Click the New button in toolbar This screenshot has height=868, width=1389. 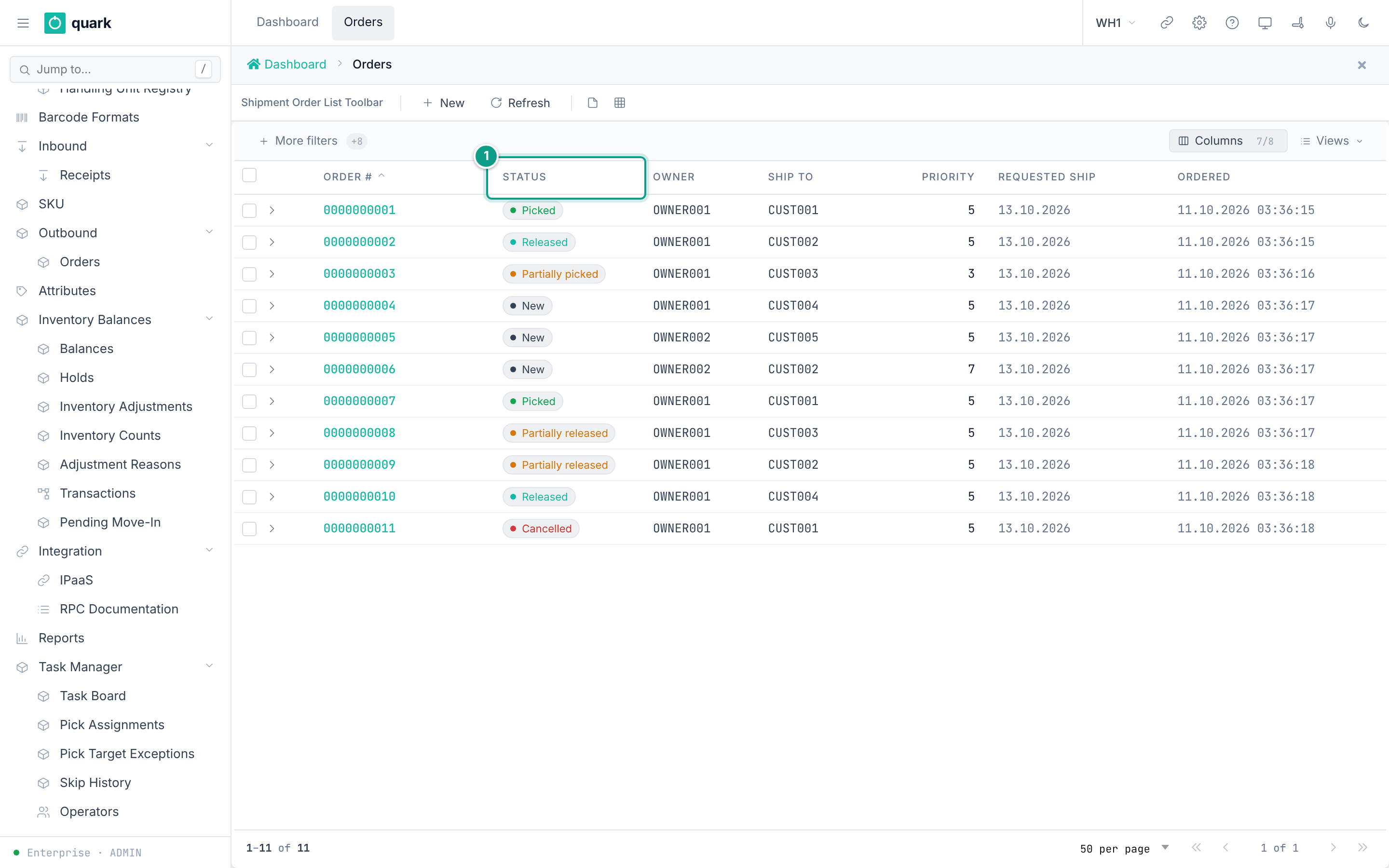click(x=444, y=103)
